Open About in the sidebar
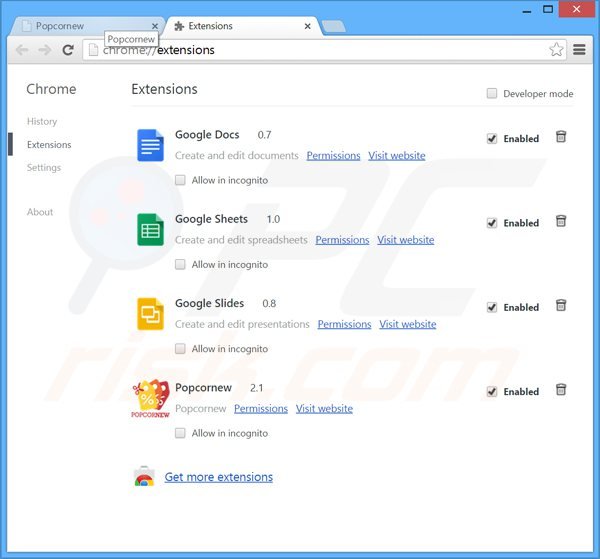 [40, 212]
